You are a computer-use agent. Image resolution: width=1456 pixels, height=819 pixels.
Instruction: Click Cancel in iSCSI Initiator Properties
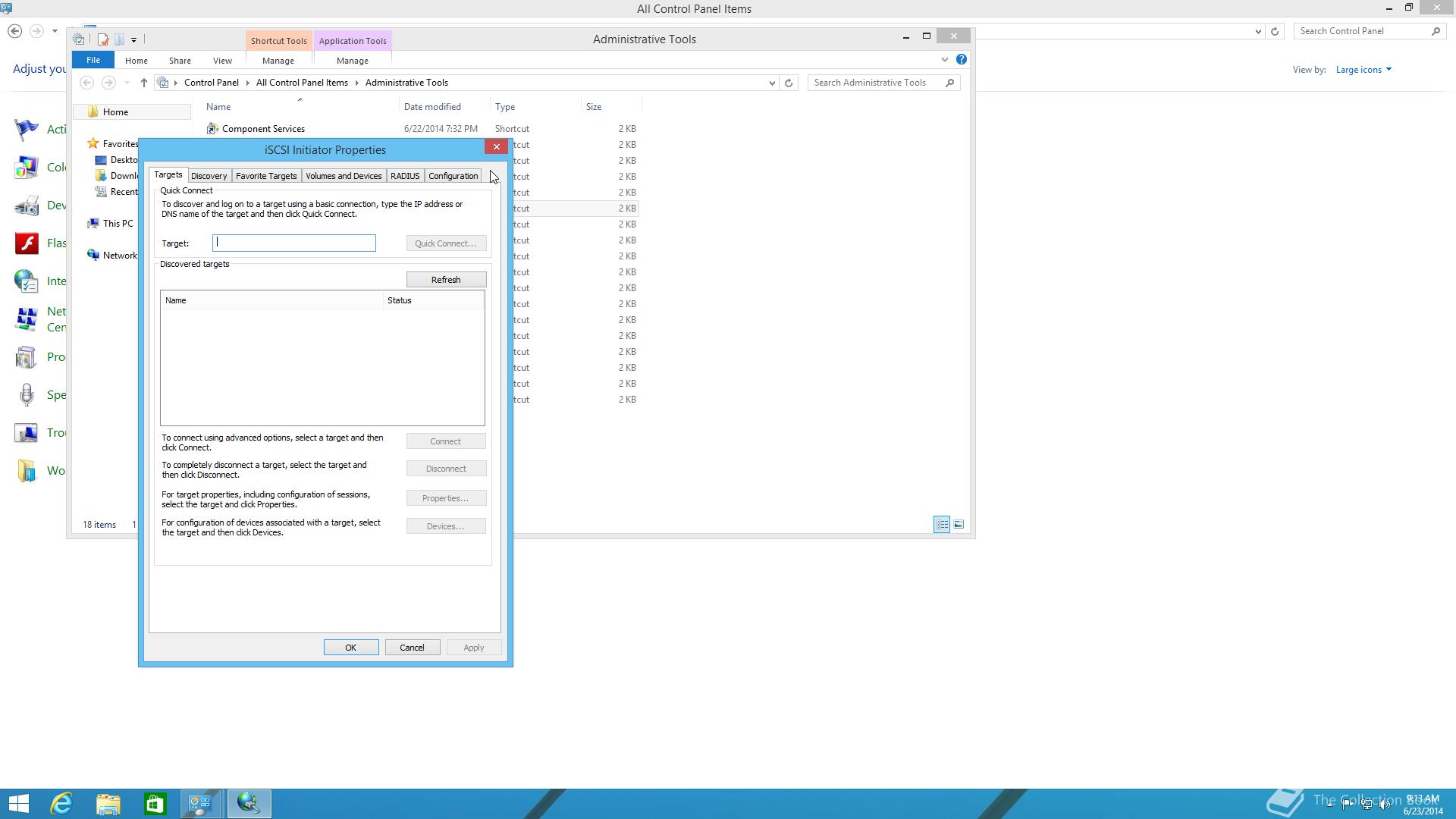pyautogui.click(x=413, y=648)
